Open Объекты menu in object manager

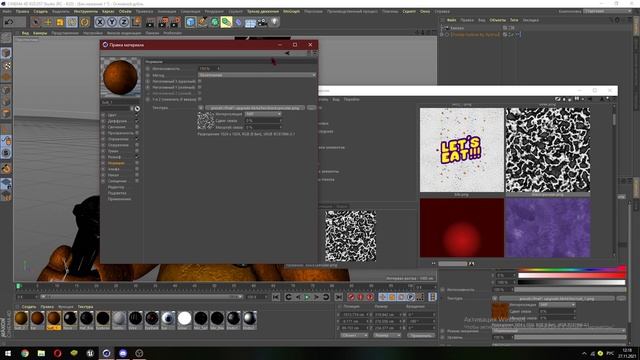tap(498, 20)
